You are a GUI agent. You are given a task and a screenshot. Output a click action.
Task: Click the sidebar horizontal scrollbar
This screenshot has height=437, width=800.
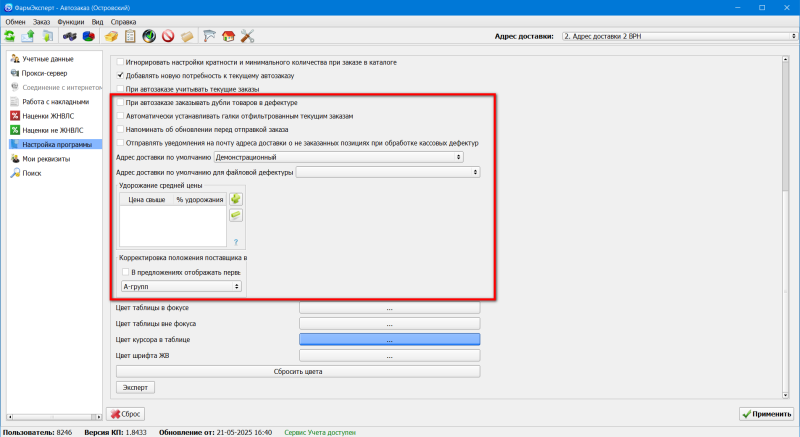point(54,417)
